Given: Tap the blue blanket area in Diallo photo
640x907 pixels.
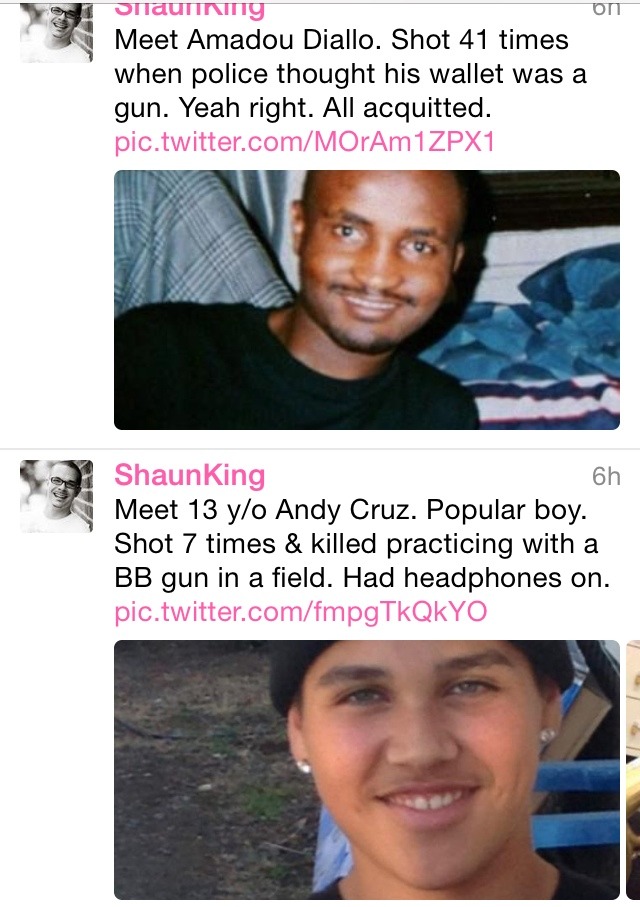Looking at the screenshot, I should (532, 324).
